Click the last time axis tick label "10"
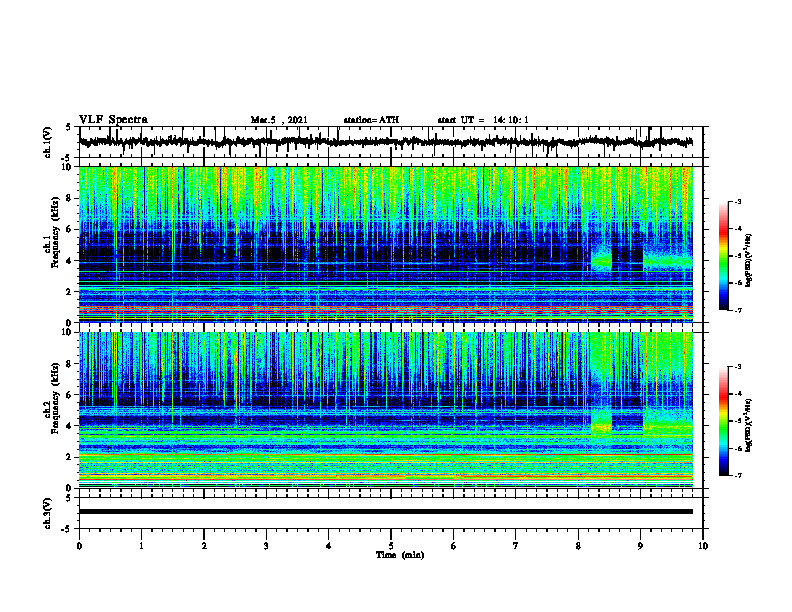Screen dimensions: 792x612 tap(703, 546)
